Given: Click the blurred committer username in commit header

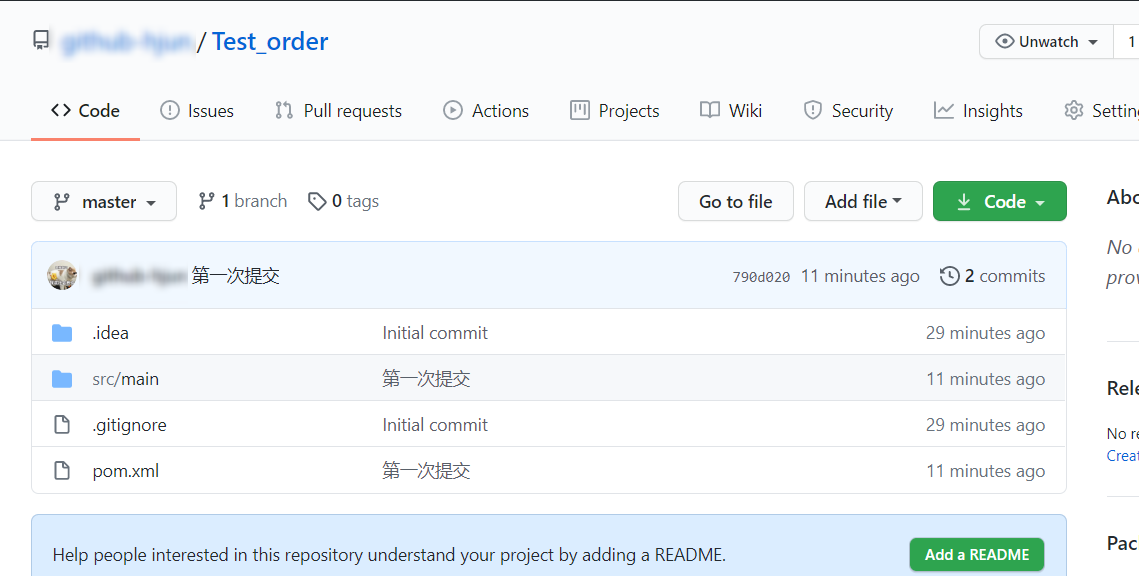Looking at the screenshot, I should pyautogui.click(x=139, y=276).
